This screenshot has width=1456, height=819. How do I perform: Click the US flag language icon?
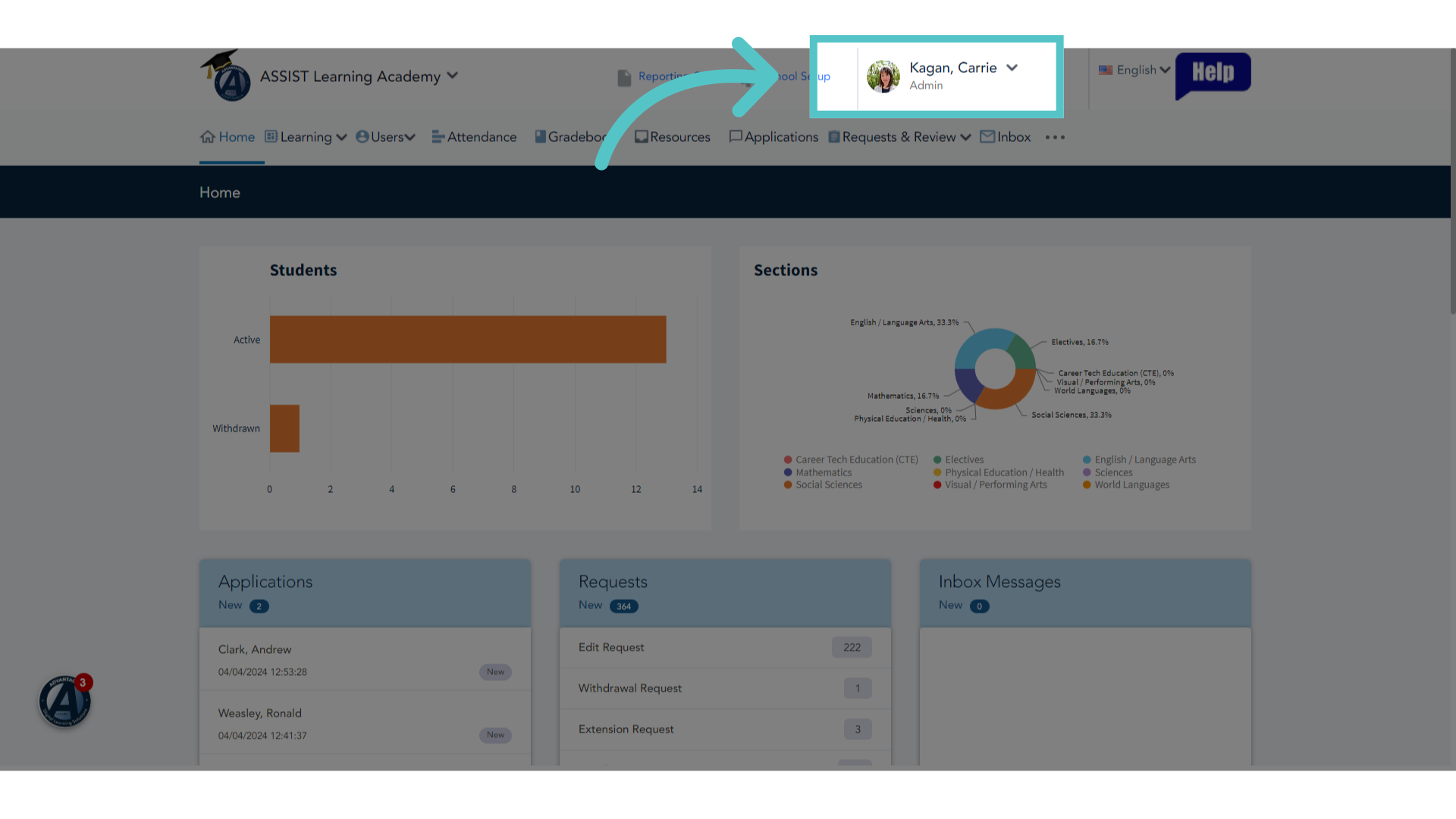click(x=1106, y=70)
